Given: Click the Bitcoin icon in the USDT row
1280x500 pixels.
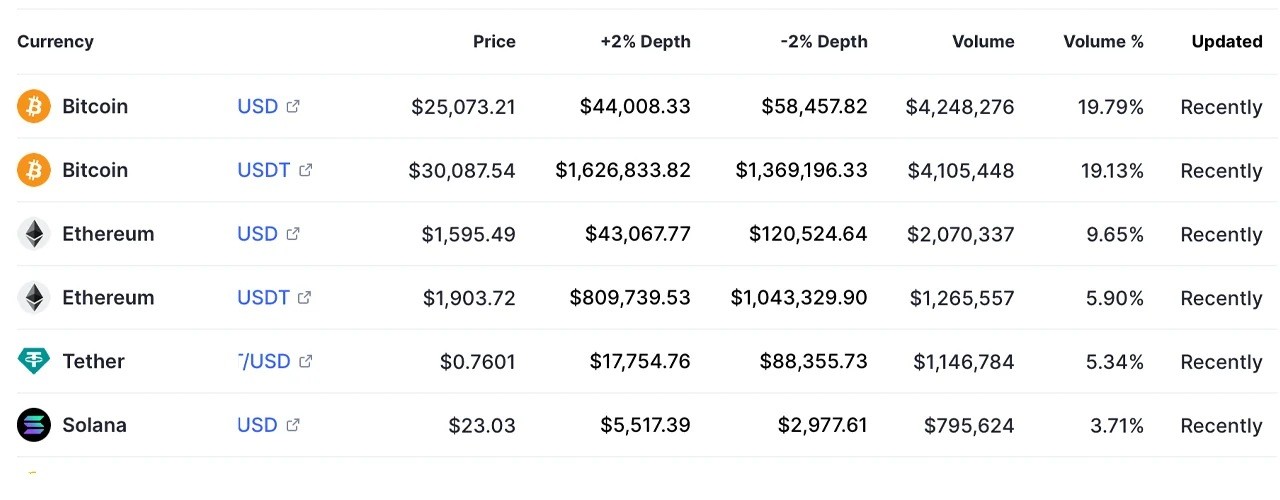Looking at the screenshot, I should [x=34, y=170].
